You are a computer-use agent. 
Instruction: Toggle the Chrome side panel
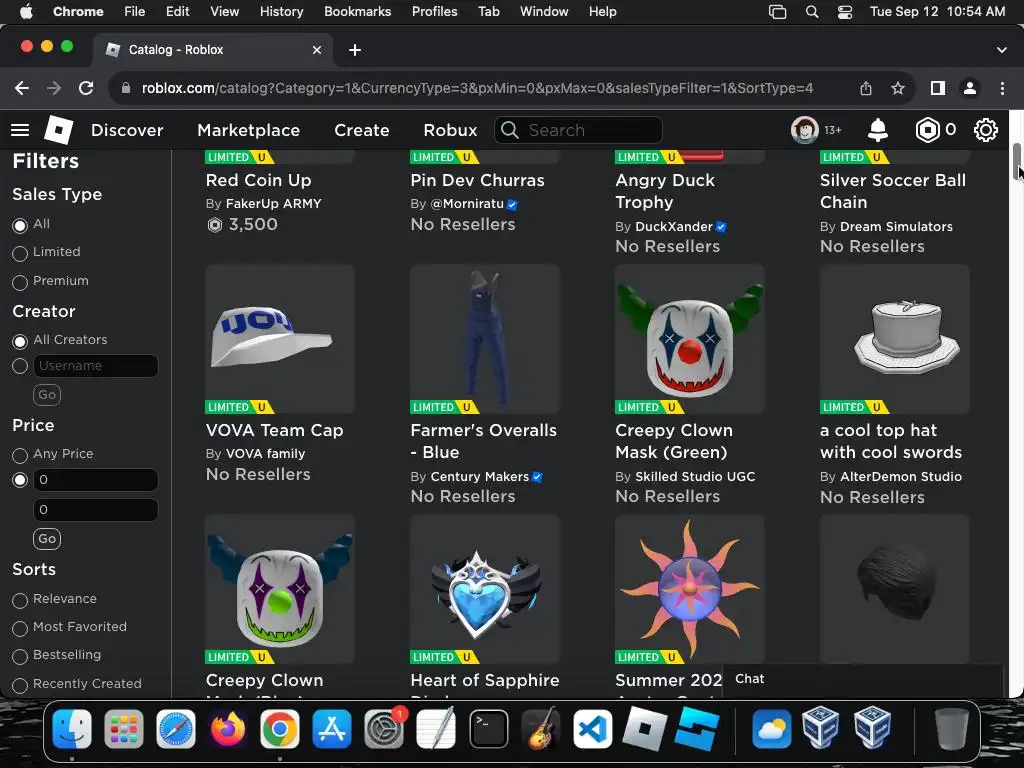(938, 88)
